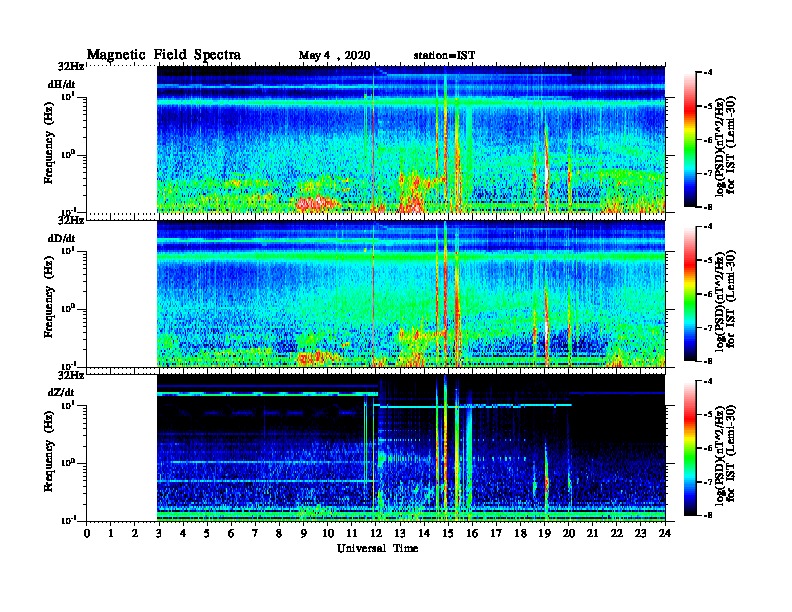792x612 pixels.
Task: Click hour "20" on the Universal Time axis
Action: 569,534
